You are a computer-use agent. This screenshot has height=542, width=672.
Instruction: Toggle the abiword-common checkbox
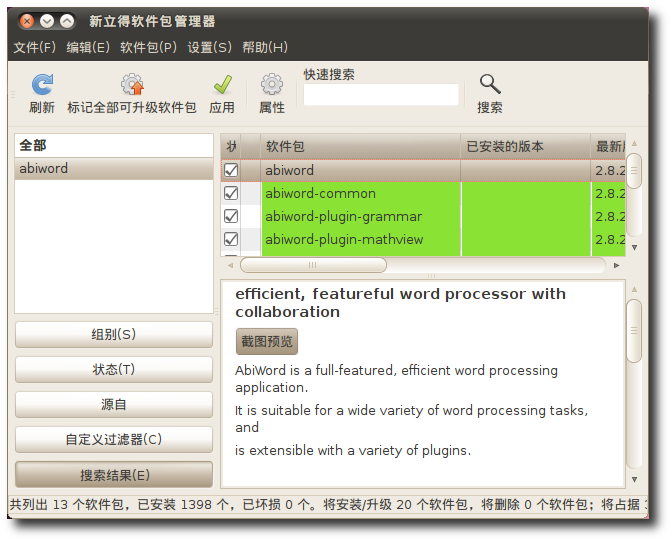click(231, 193)
